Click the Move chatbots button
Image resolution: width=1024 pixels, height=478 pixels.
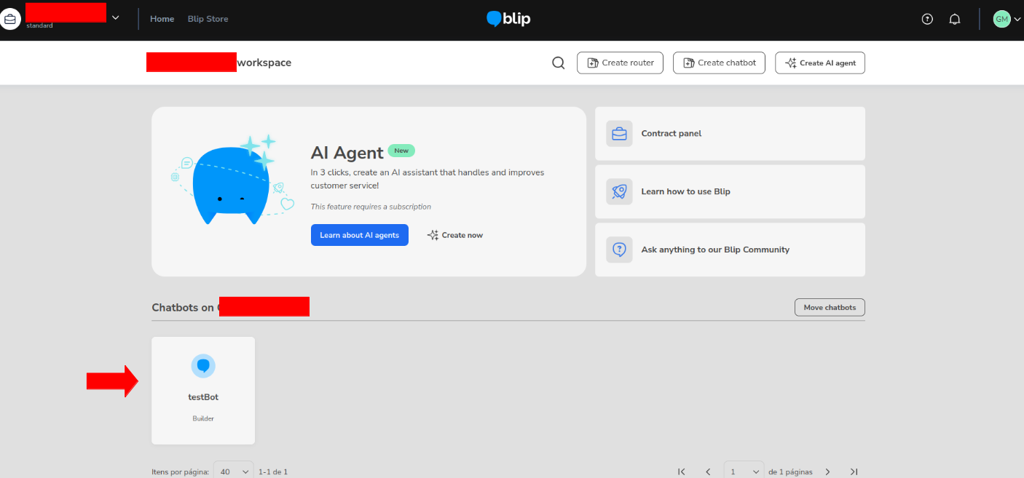pyautogui.click(x=829, y=307)
